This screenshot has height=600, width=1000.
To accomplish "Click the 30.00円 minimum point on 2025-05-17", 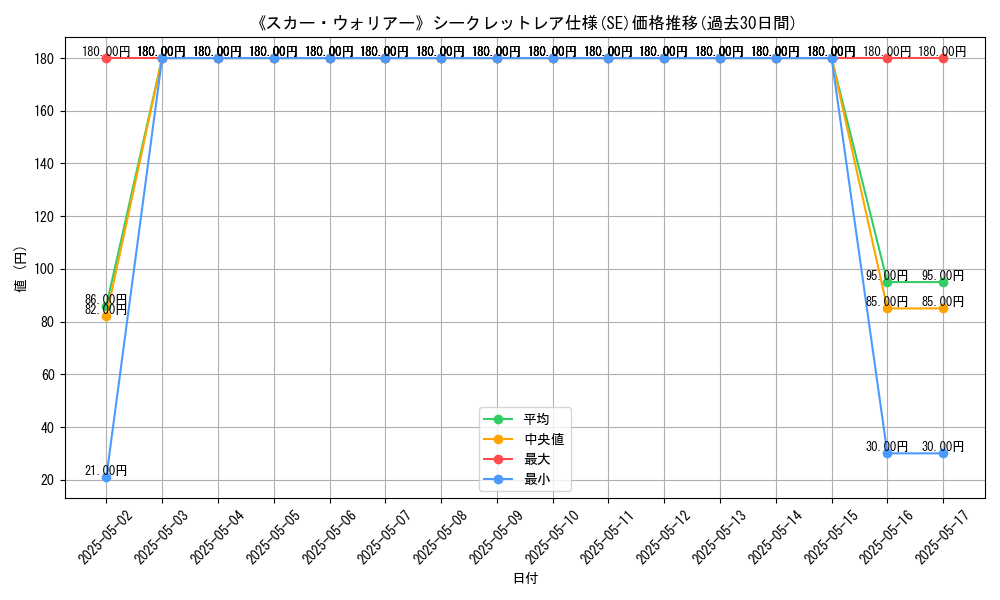I will tap(943, 453).
